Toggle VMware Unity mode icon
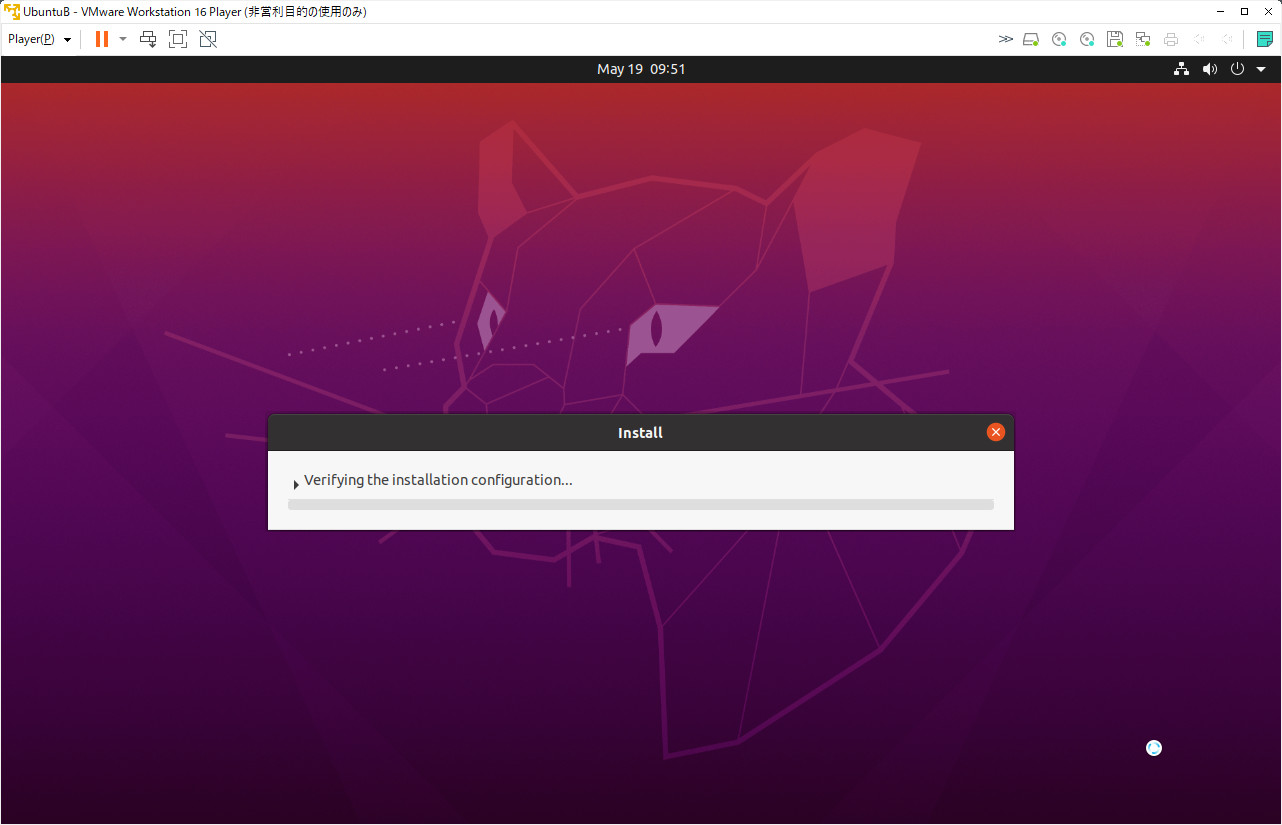The image size is (1282, 825). [208, 39]
